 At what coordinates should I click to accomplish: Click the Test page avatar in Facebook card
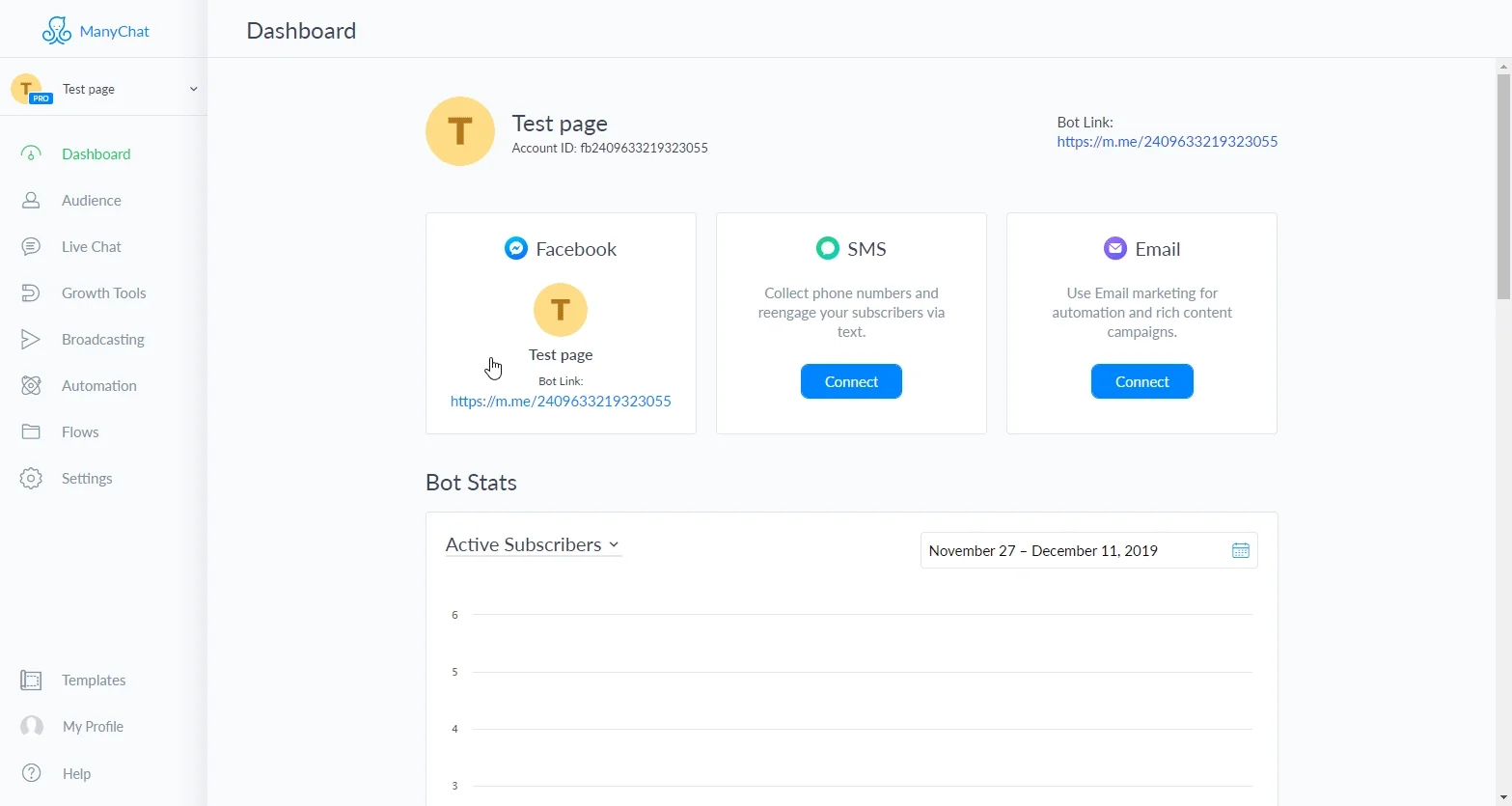point(561,310)
